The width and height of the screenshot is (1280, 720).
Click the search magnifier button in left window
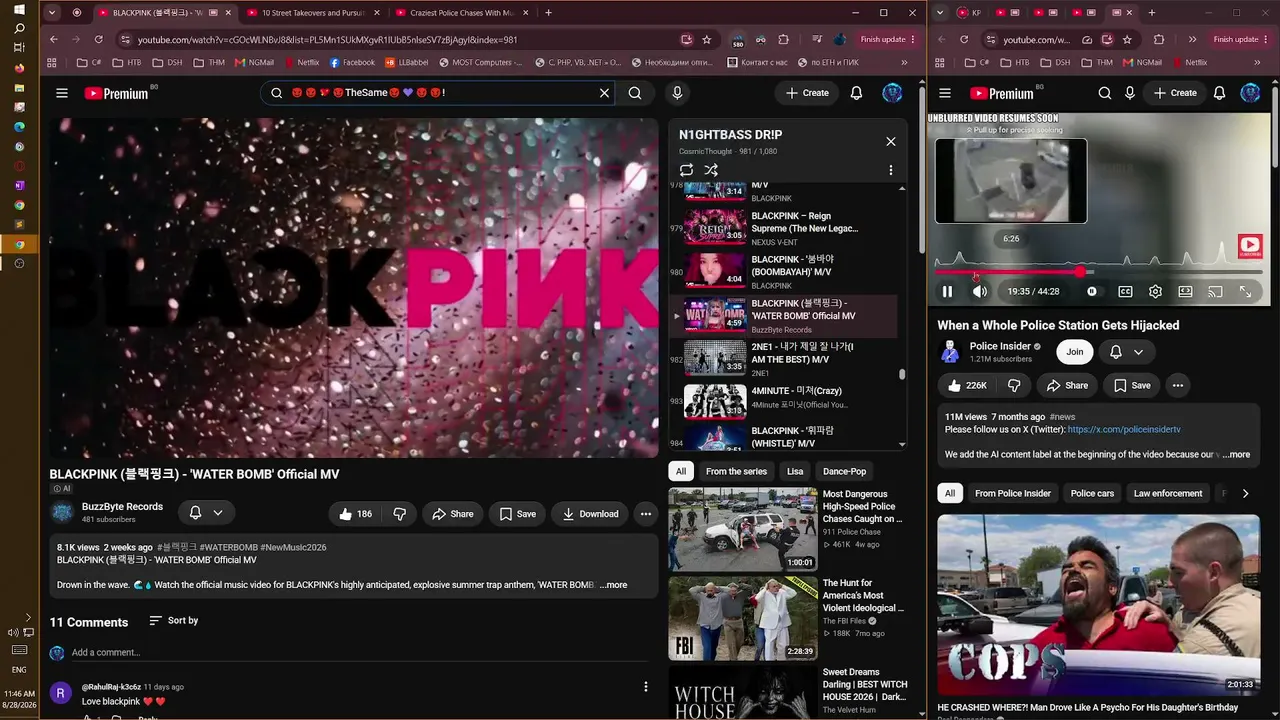(635, 93)
